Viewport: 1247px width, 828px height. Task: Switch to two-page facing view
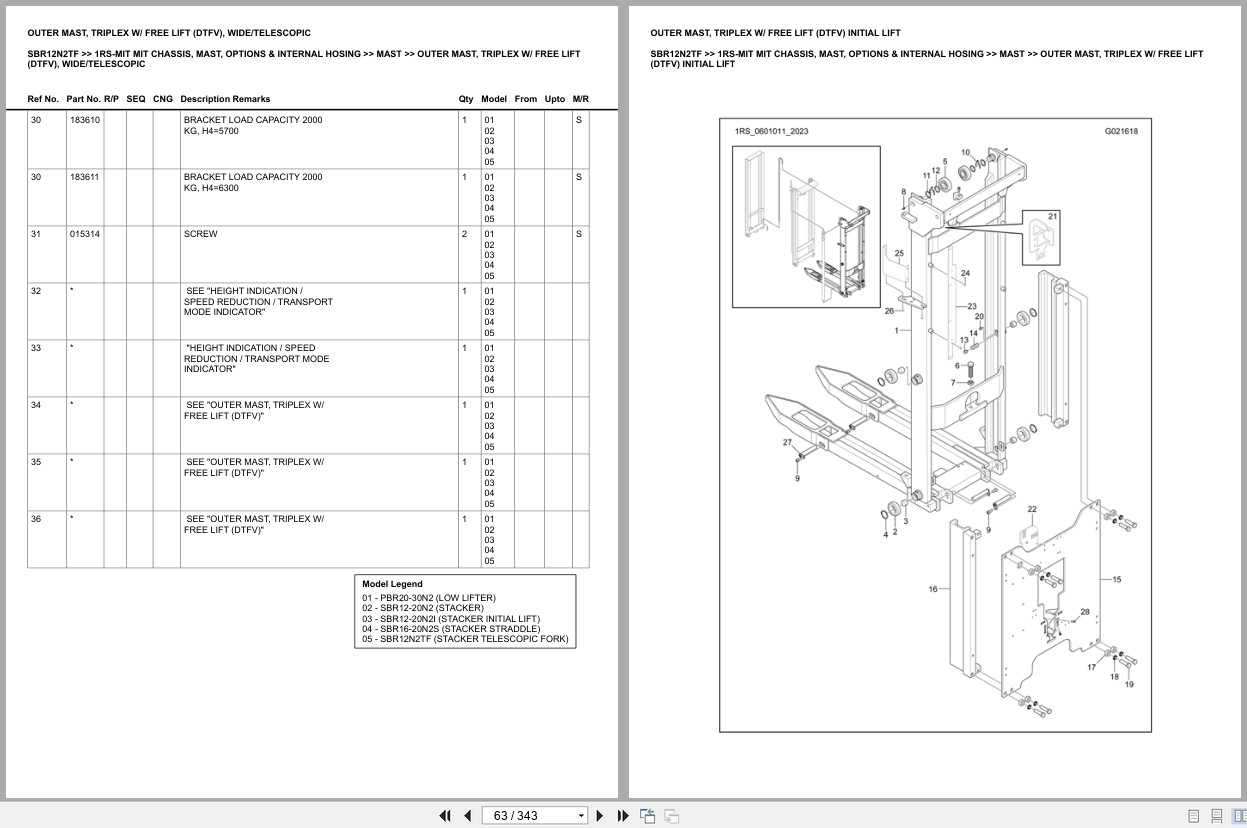pyautogui.click(x=1237, y=816)
